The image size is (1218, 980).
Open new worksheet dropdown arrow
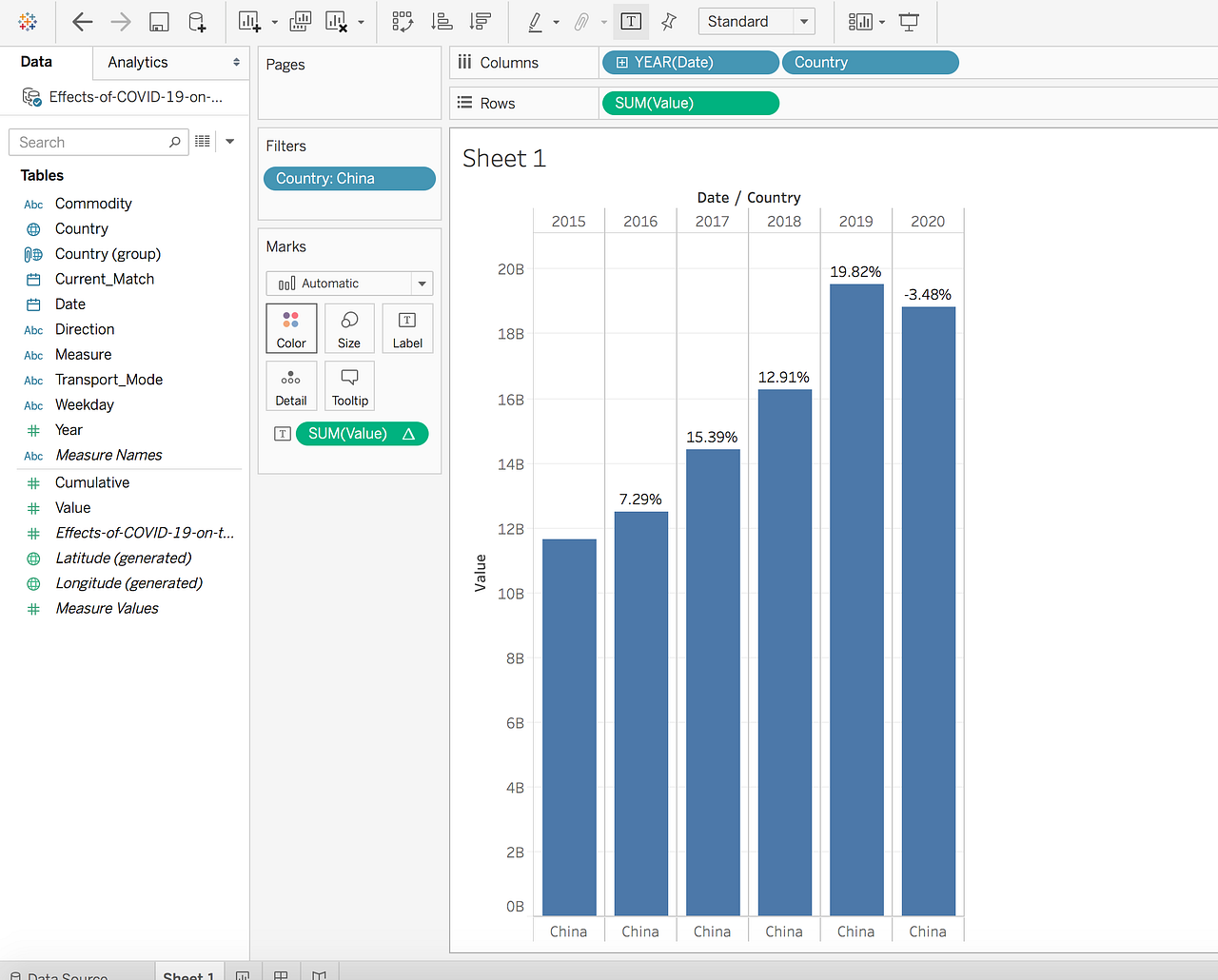click(275, 22)
